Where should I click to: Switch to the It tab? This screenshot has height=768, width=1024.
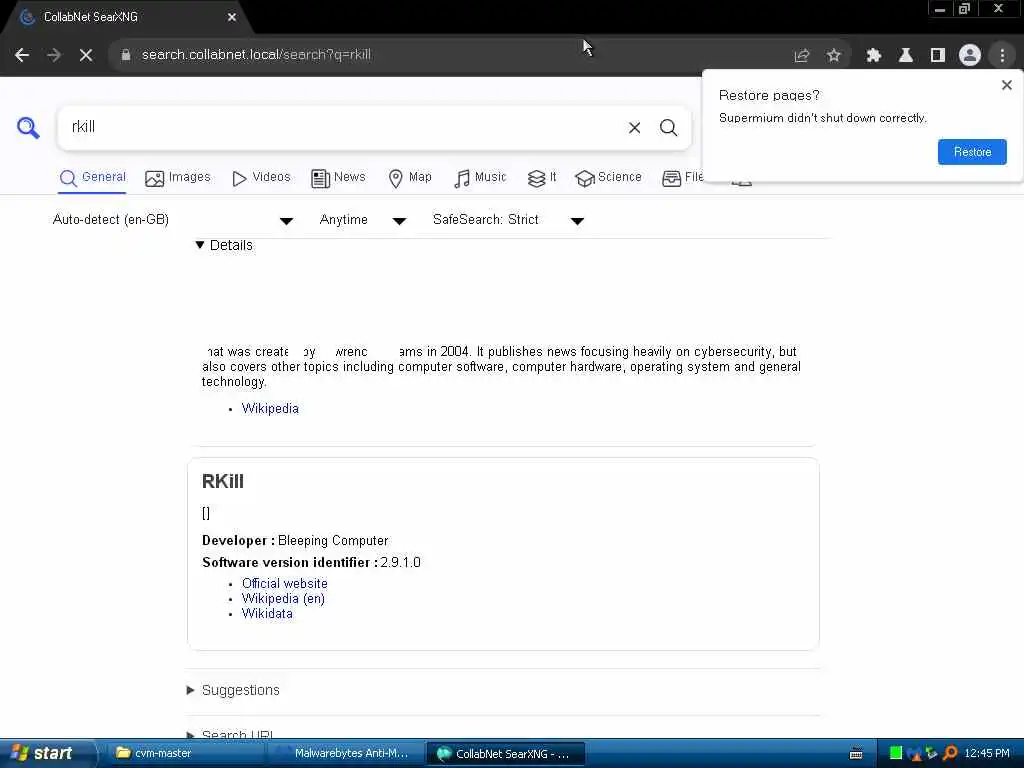tap(542, 178)
